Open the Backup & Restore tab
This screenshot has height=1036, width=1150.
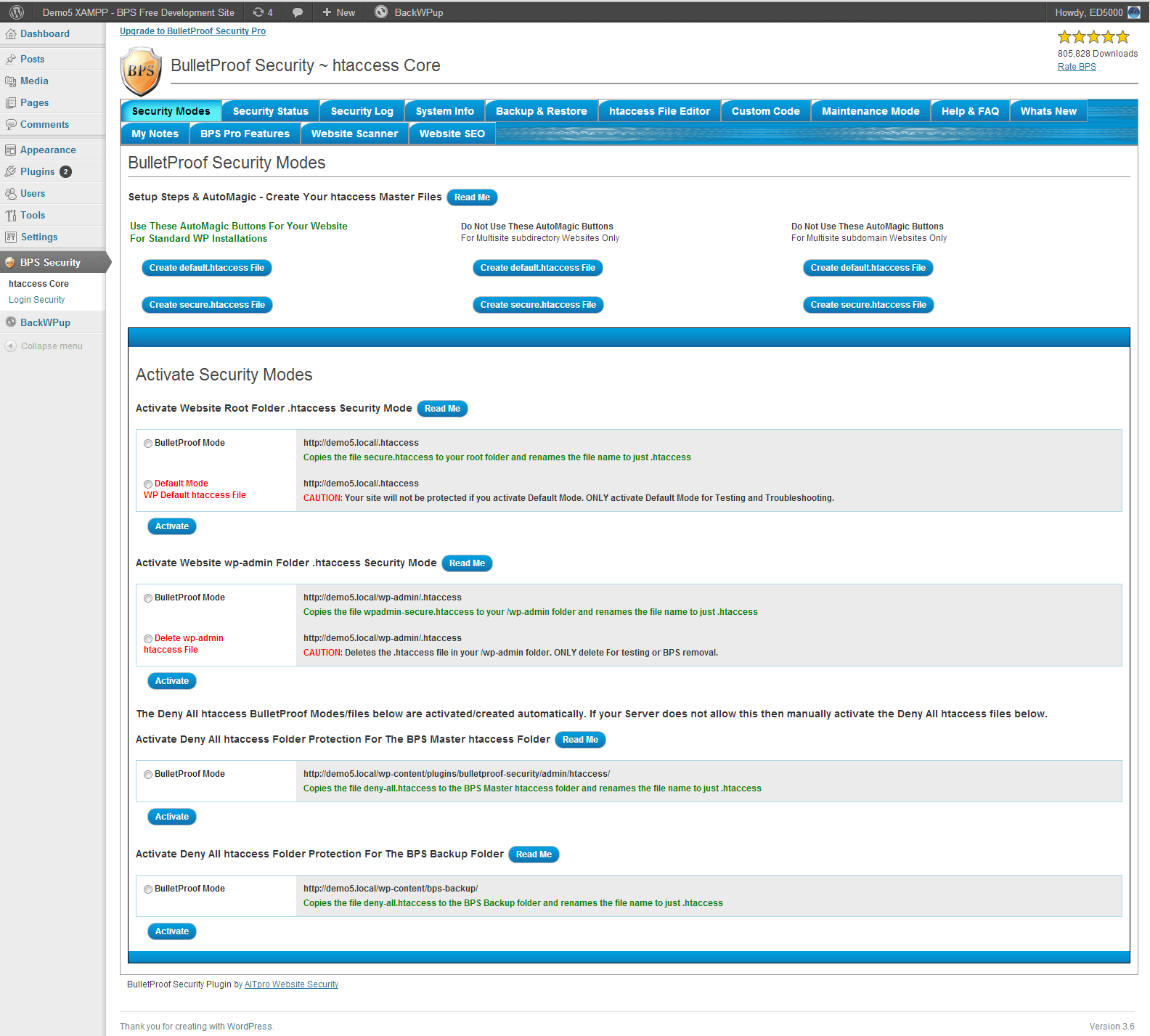pyautogui.click(x=542, y=111)
